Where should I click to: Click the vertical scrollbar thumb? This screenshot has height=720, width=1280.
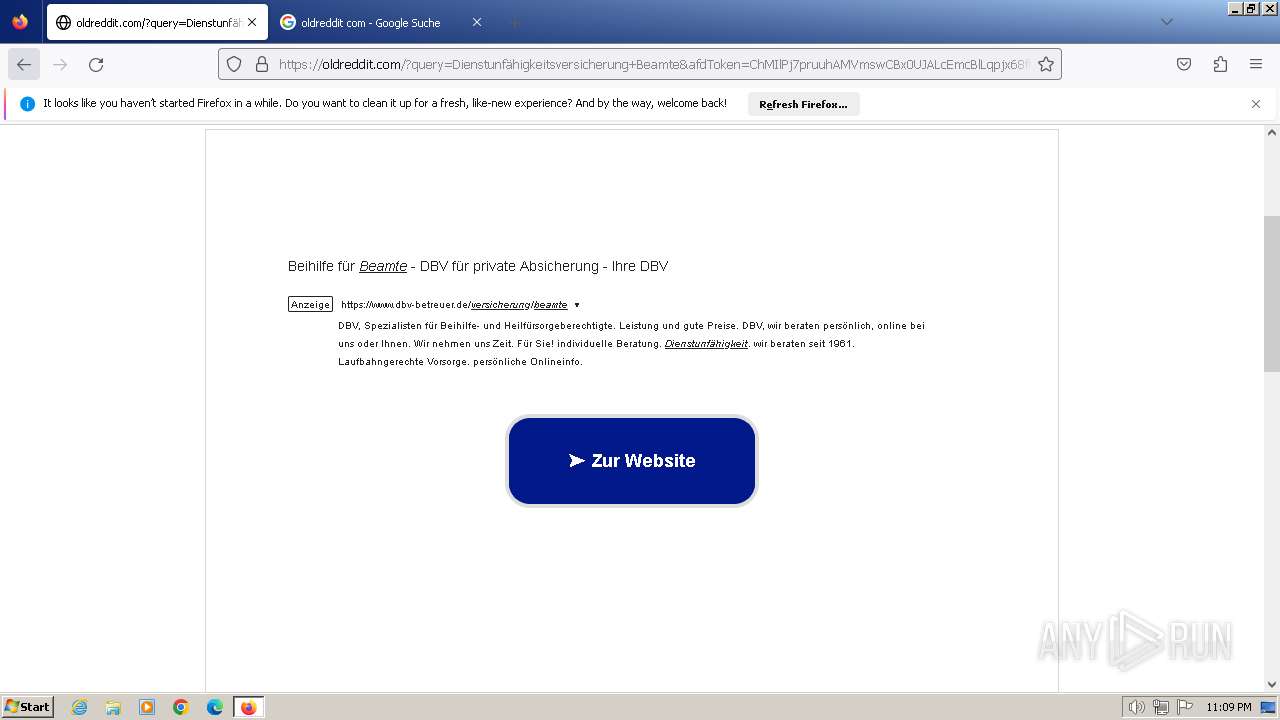pyautogui.click(x=1272, y=293)
